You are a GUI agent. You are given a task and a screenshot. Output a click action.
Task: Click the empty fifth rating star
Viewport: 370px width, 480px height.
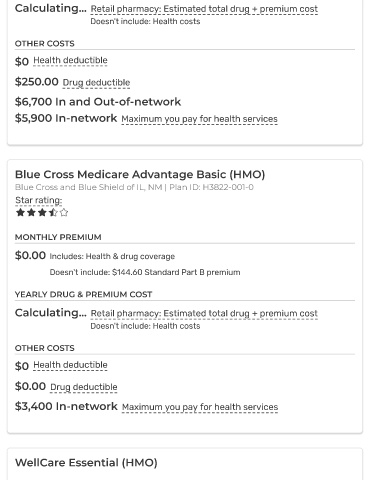click(x=64, y=212)
